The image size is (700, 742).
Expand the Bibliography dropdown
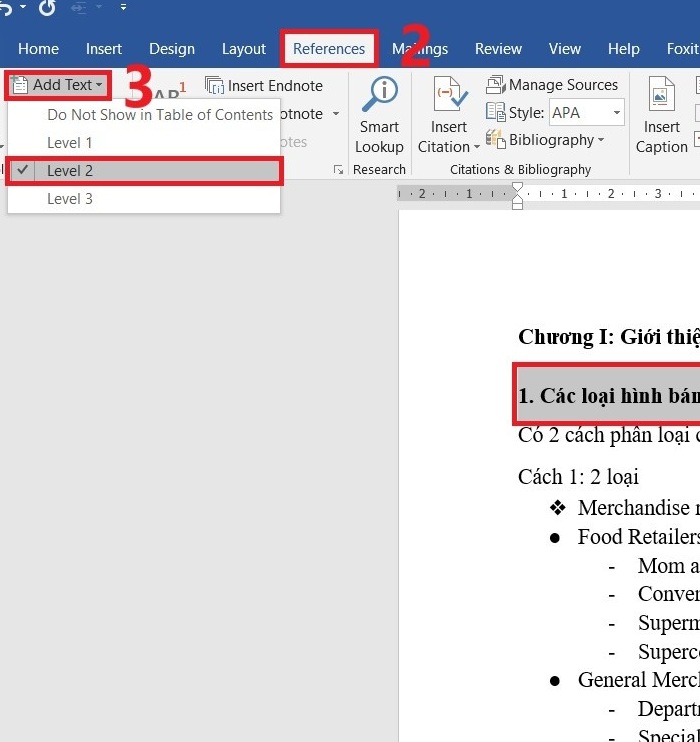pos(601,140)
